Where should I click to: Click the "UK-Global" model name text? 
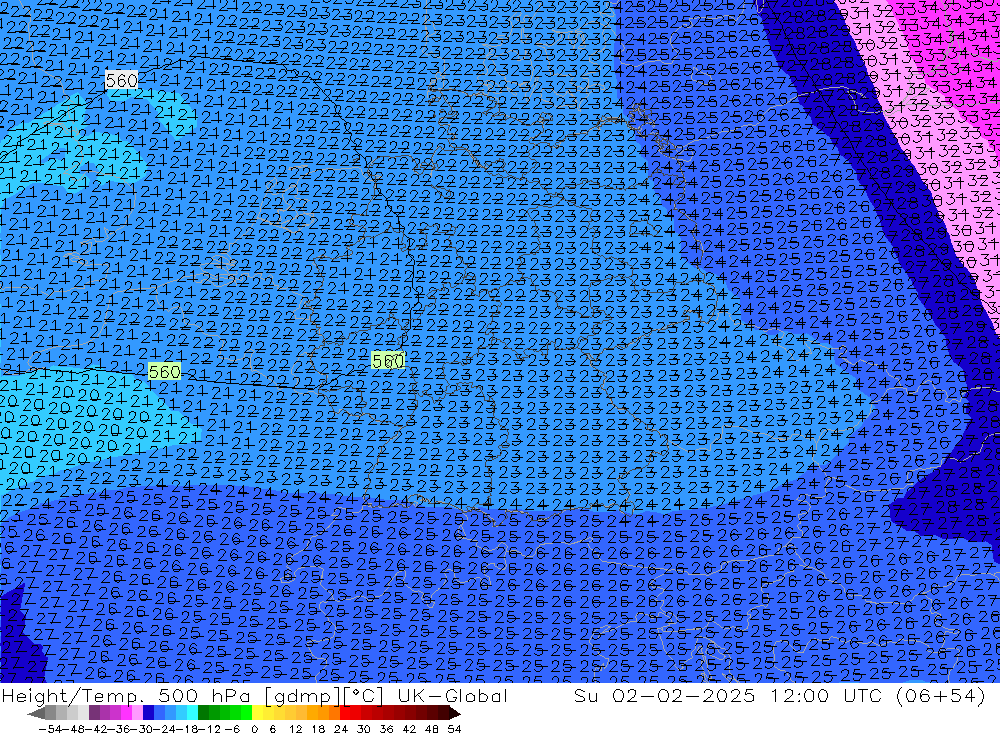click(452, 695)
